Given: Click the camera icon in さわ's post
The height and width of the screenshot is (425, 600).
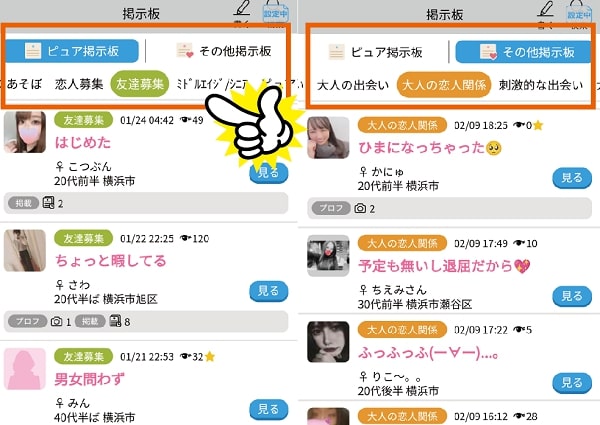Looking at the screenshot, I should [x=57, y=321].
